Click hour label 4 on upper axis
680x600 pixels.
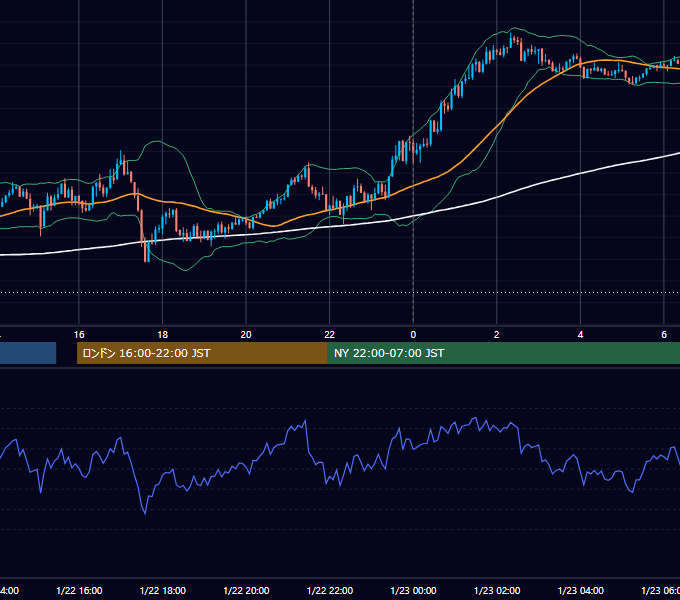(x=580, y=335)
